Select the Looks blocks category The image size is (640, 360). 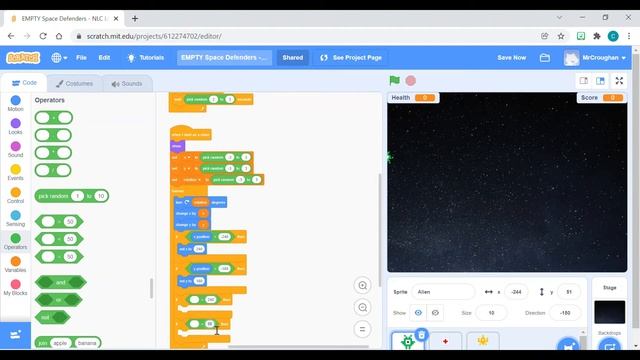[x=16, y=126]
